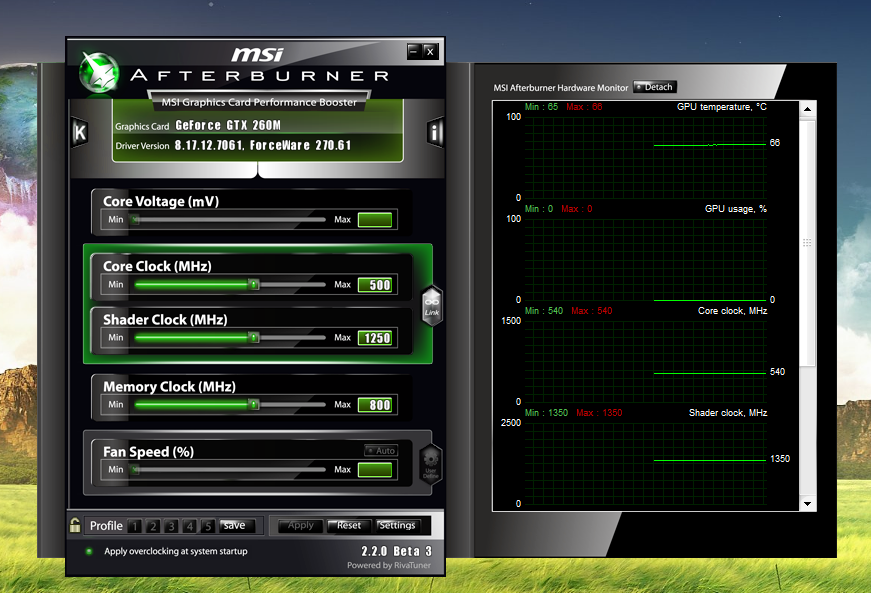This screenshot has width=871, height=593.
Task: Click the hardware monitor scroll down arrow
Action: pyautogui.click(x=808, y=504)
